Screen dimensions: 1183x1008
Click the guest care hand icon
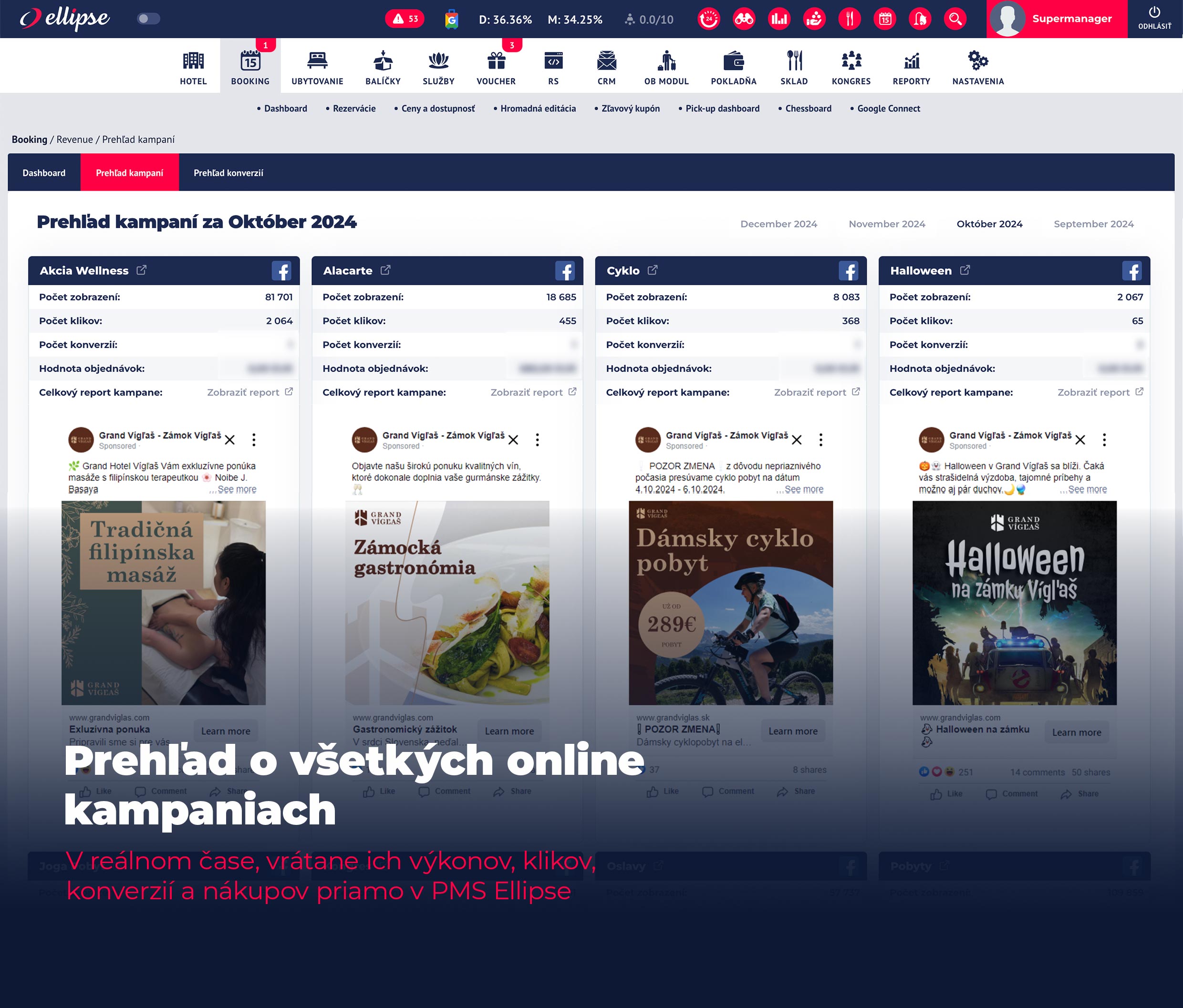(815, 19)
